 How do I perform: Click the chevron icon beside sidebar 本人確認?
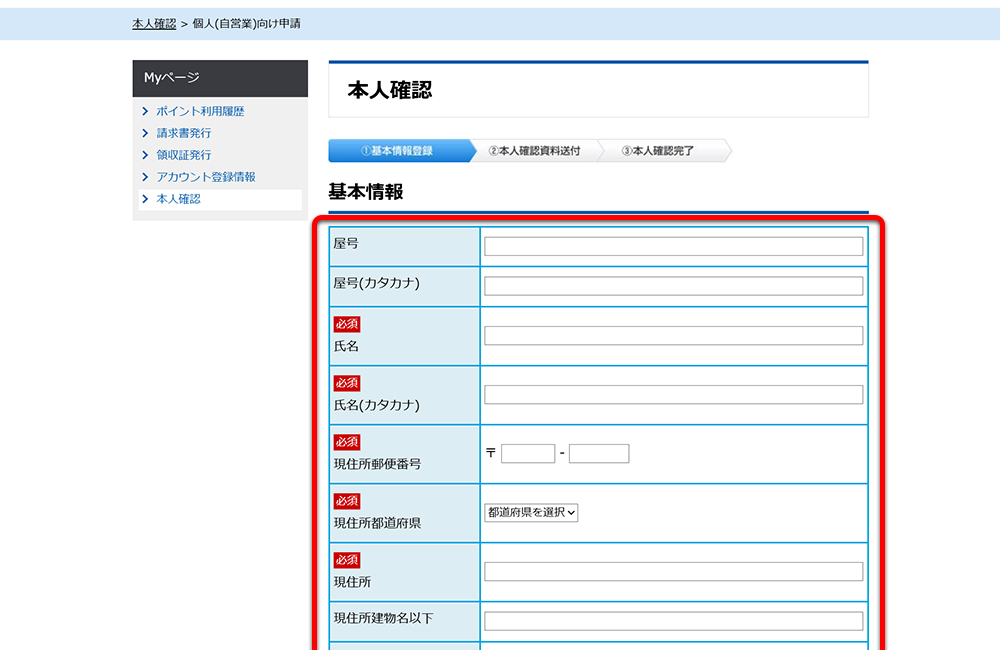click(x=147, y=199)
